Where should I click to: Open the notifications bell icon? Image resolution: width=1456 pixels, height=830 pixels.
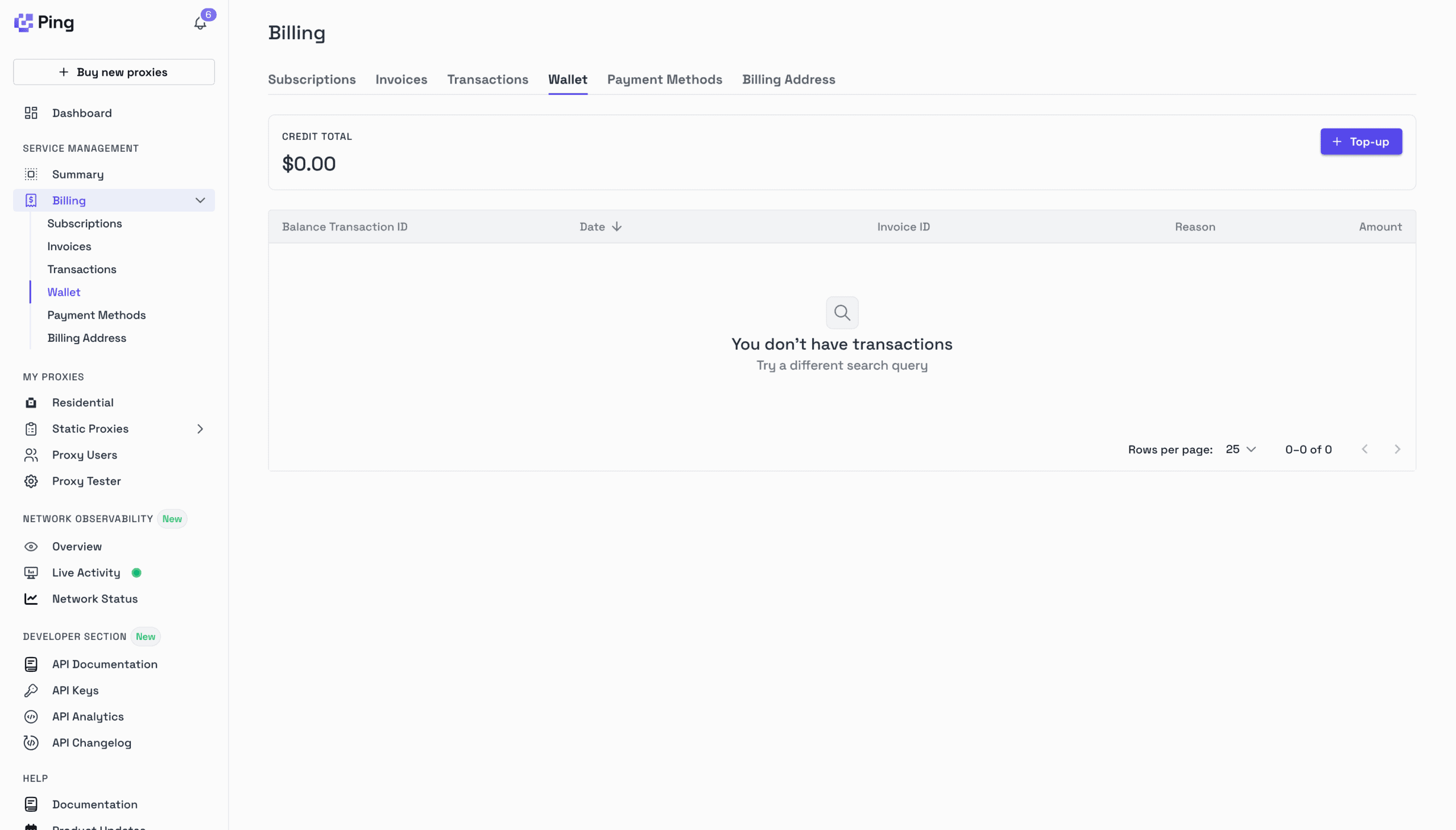coord(200,23)
